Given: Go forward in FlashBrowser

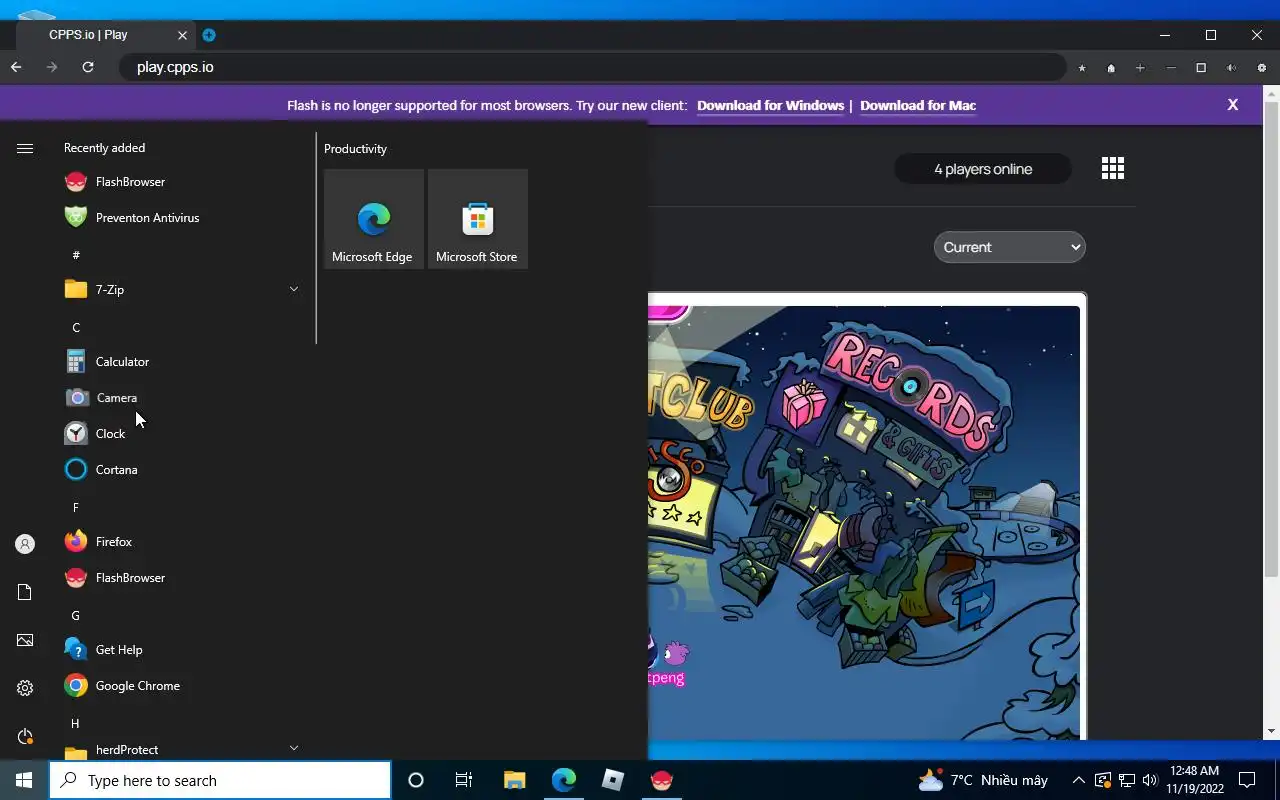Looking at the screenshot, I should pos(52,67).
